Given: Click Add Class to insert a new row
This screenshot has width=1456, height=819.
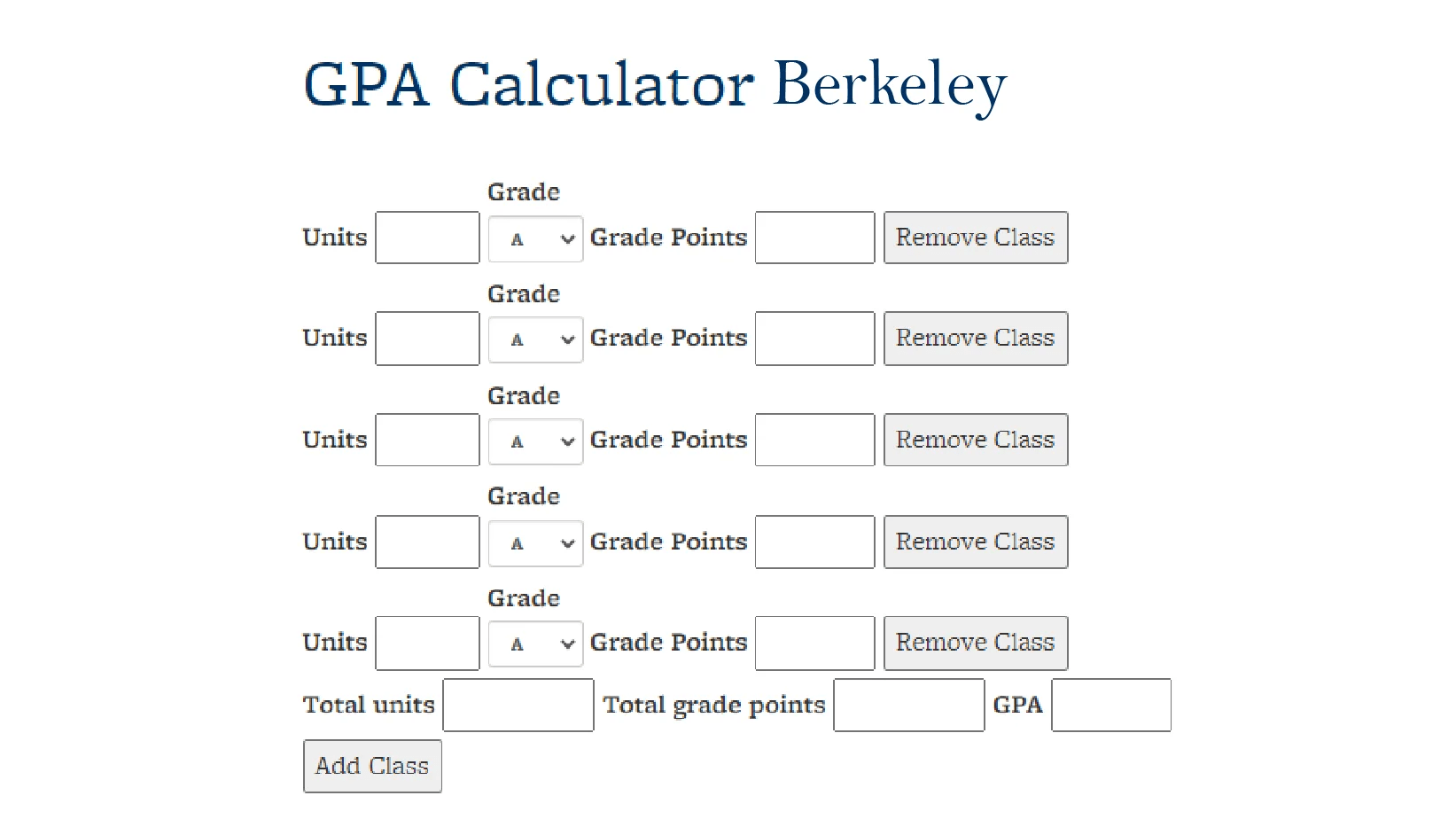Looking at the screenshot, I should 371,765.
